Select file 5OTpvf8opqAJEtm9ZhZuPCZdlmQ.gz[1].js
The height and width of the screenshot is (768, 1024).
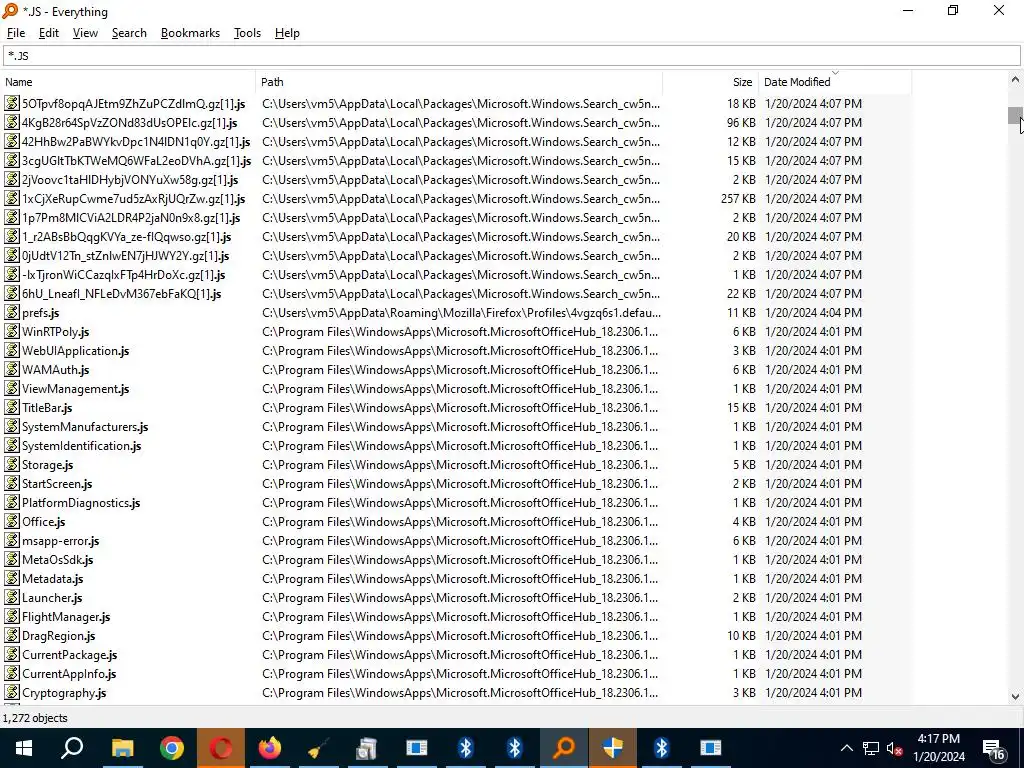133,104
